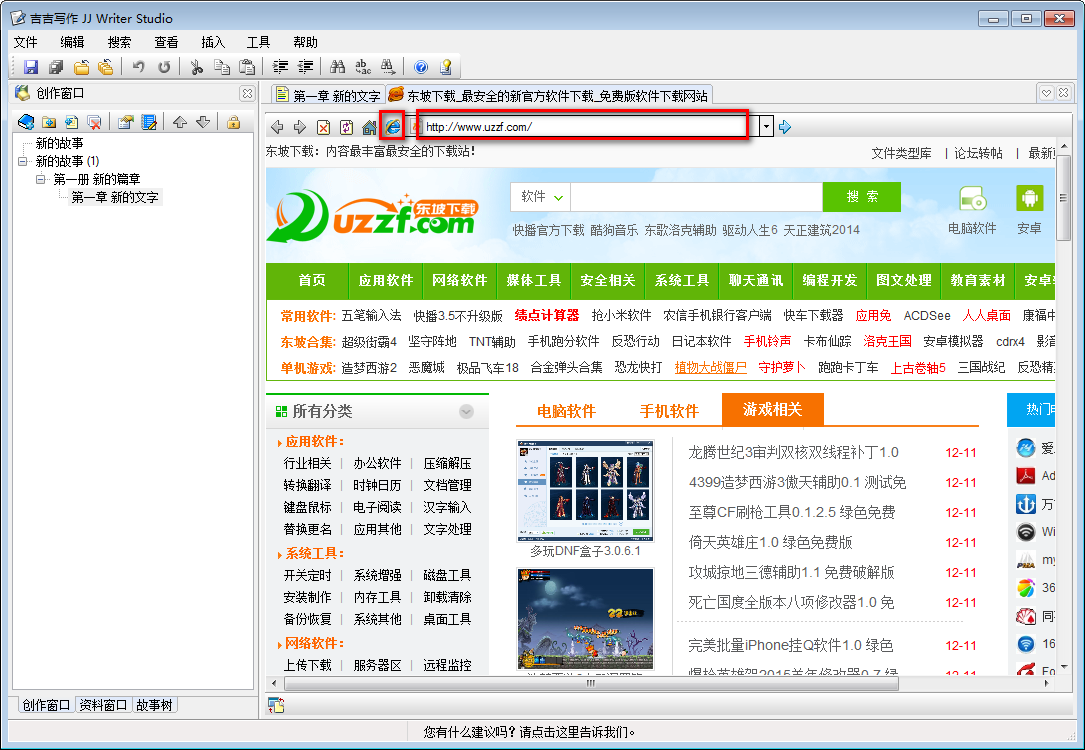This screenshot has width=1085, height=750.
Task: Open 安全相关 in green navigation bar
Action: coord(608,280)
